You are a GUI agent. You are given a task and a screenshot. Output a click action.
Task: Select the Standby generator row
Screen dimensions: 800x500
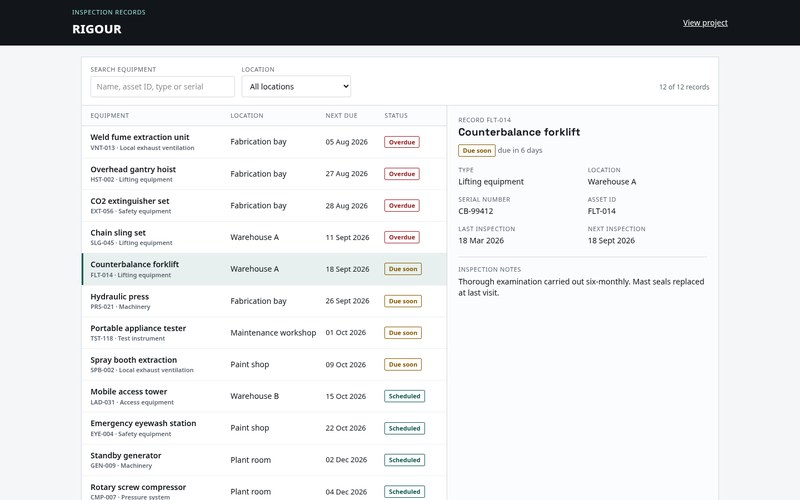tap(264, 460)
